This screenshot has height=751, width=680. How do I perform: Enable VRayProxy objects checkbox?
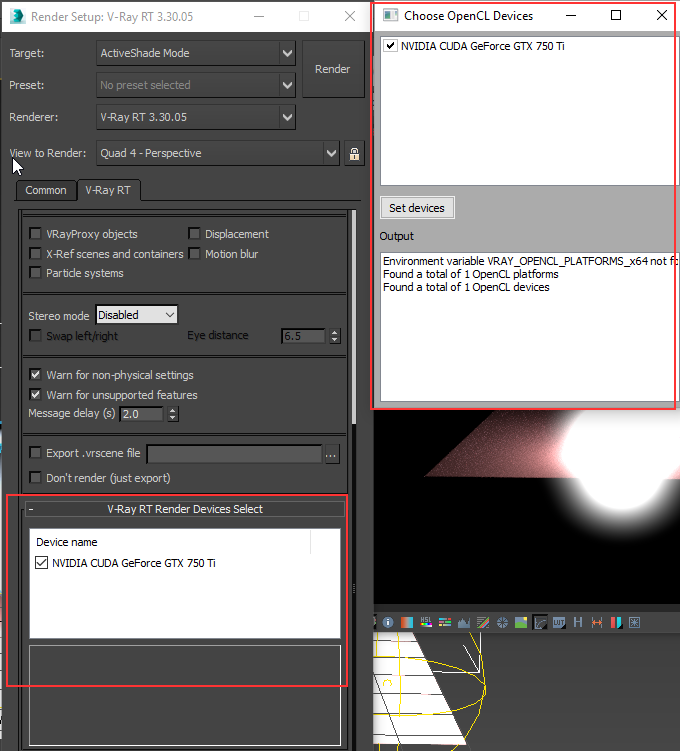click(35, 234)
